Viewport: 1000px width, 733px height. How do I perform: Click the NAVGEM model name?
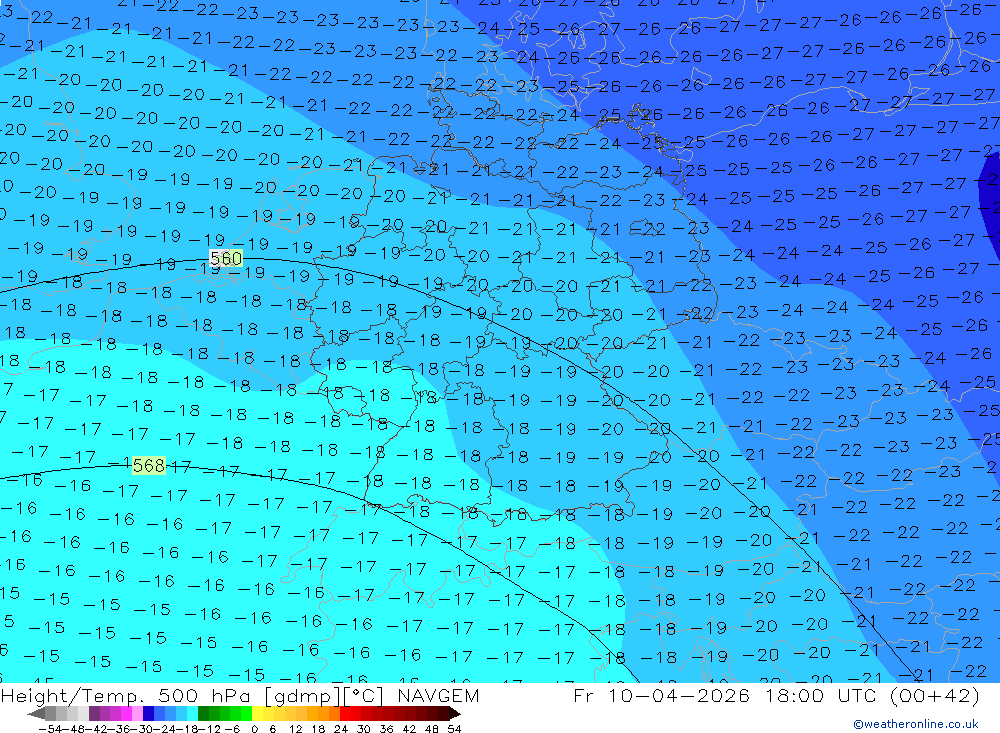coord(438,695)
